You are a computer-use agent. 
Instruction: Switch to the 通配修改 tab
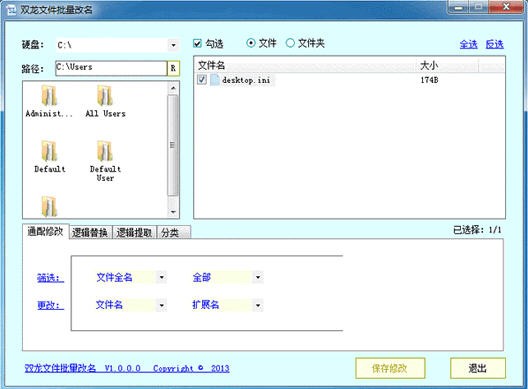(x=45, y=231)
